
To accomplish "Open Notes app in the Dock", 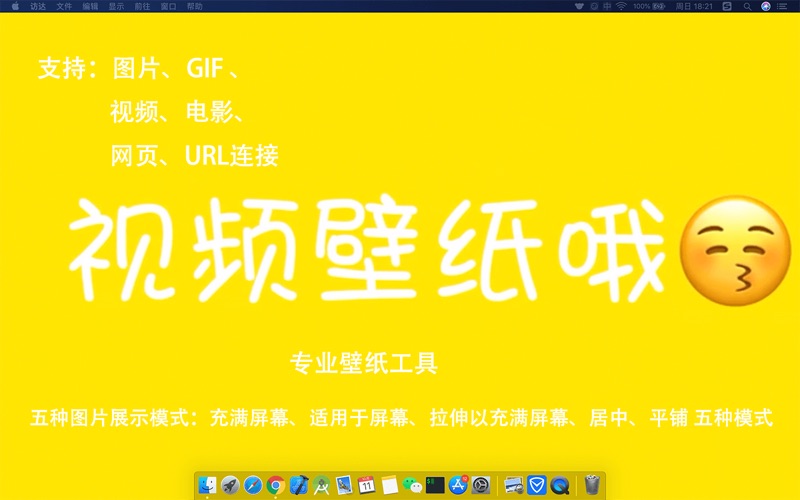I will [389, 485].
